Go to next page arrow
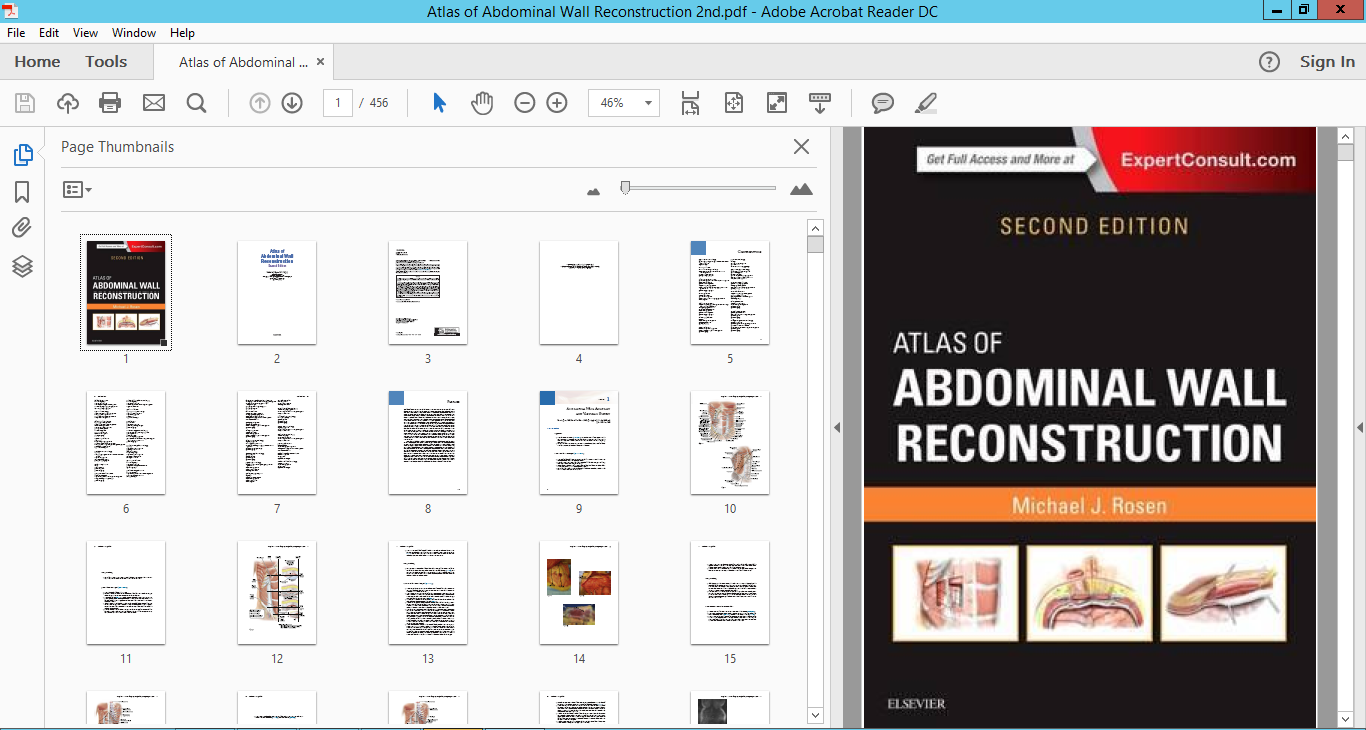The height and width of the screenshot is (730, 1366). (x=292, y=103)
